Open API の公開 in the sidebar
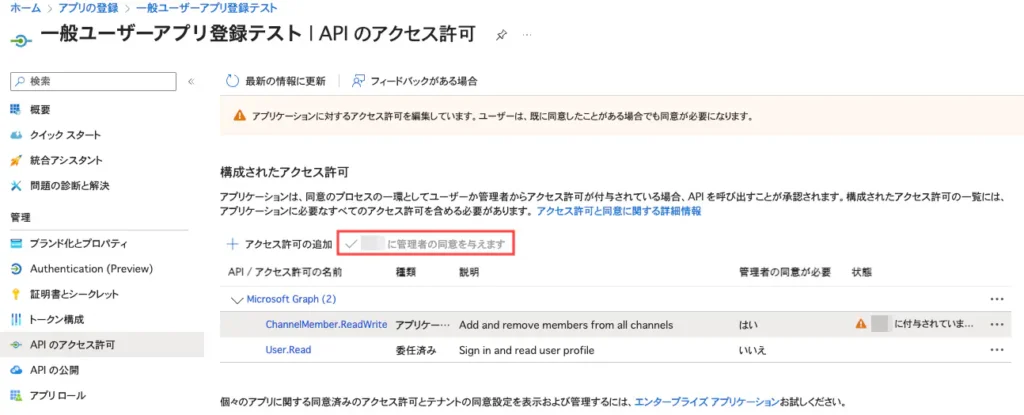Image resolution: width=1024 pixels, height=415 pixels. (x=55, y=370)
